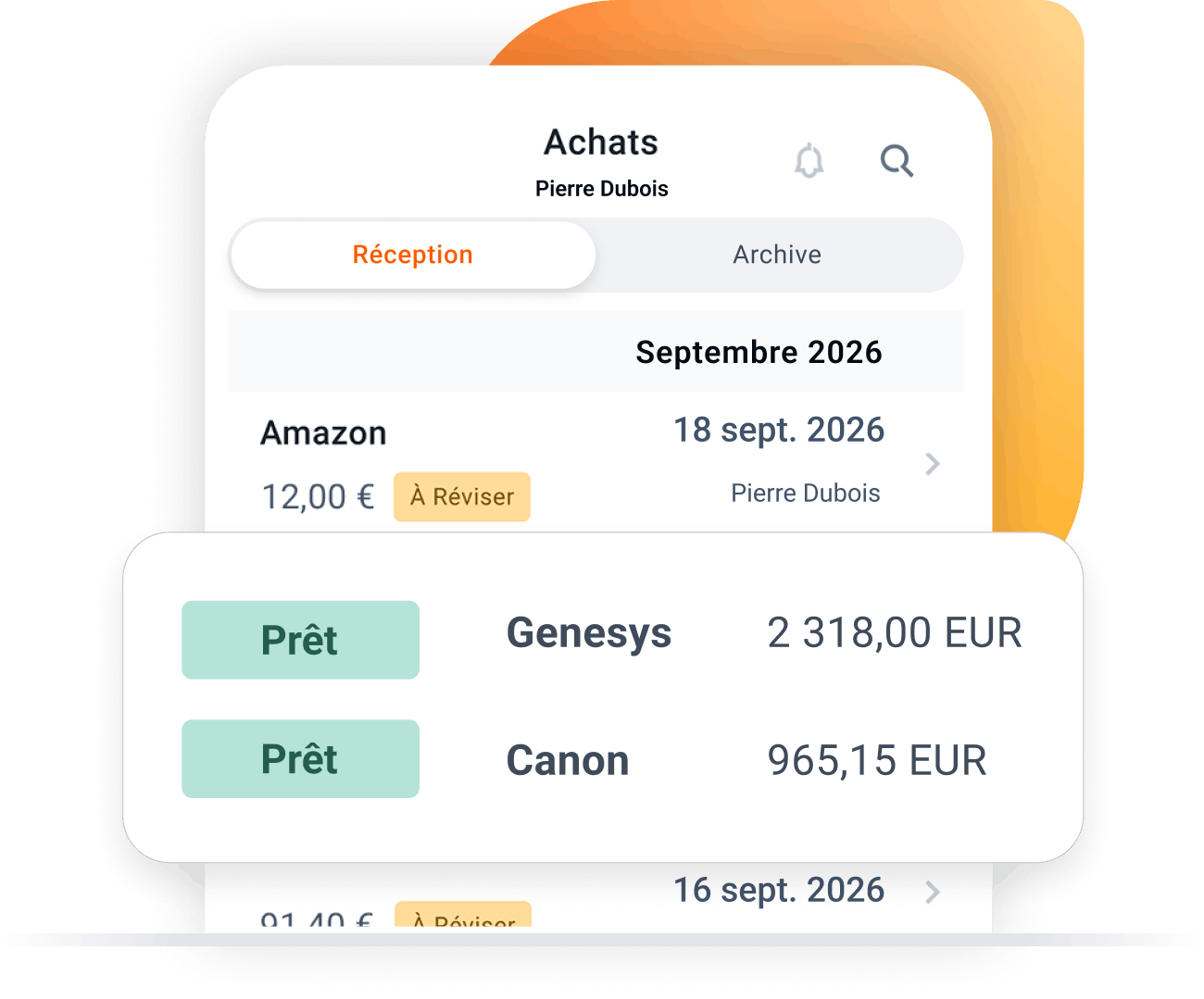Image resolution: width=1204 pixels, height=999 pixels.
Task: Collapse the Septembre 2026 section header
Action: (759, 352)
